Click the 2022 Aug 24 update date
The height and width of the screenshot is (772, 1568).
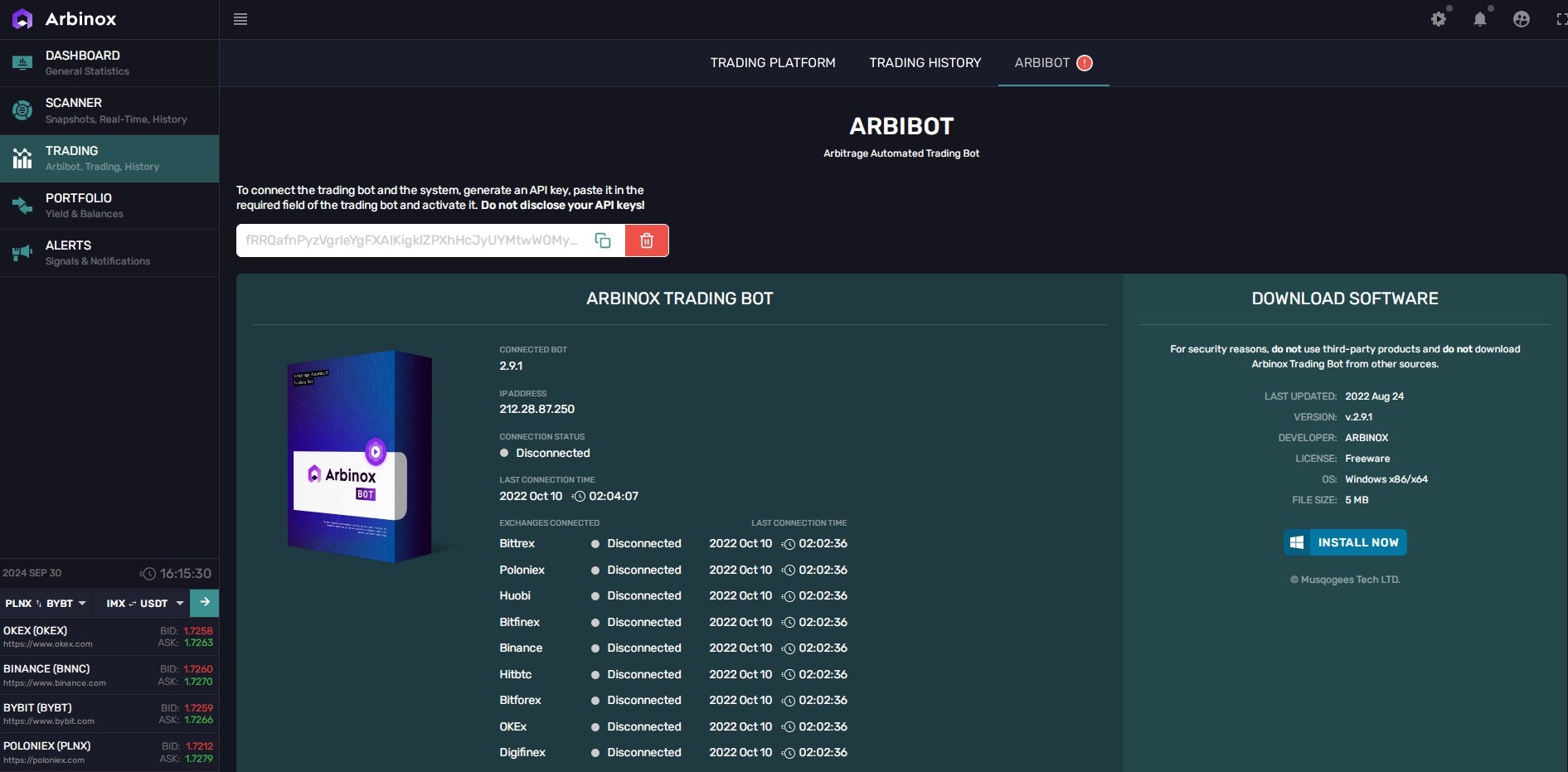pyautogui.click(x=1374, y=396)
